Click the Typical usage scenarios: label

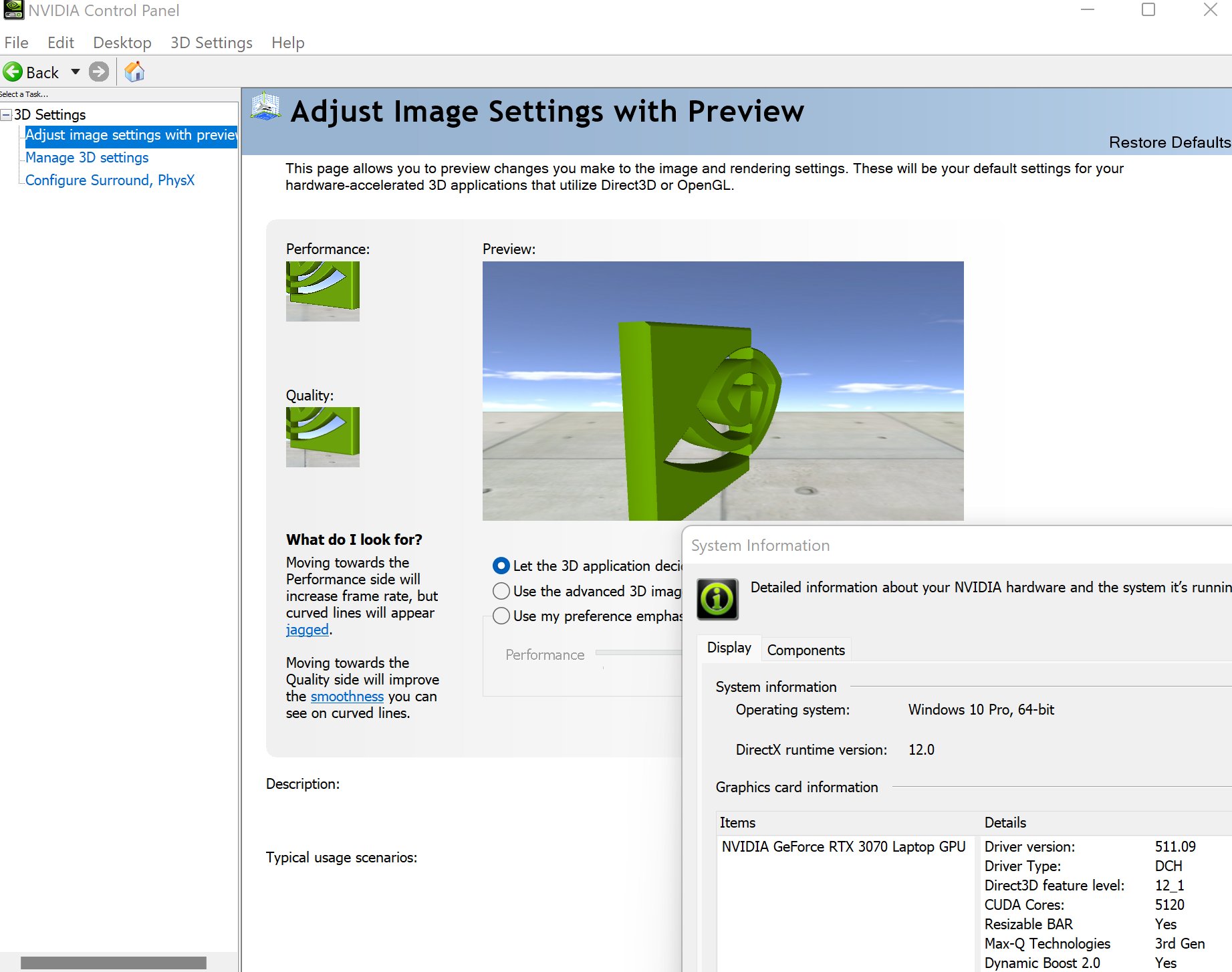point(342,858)
